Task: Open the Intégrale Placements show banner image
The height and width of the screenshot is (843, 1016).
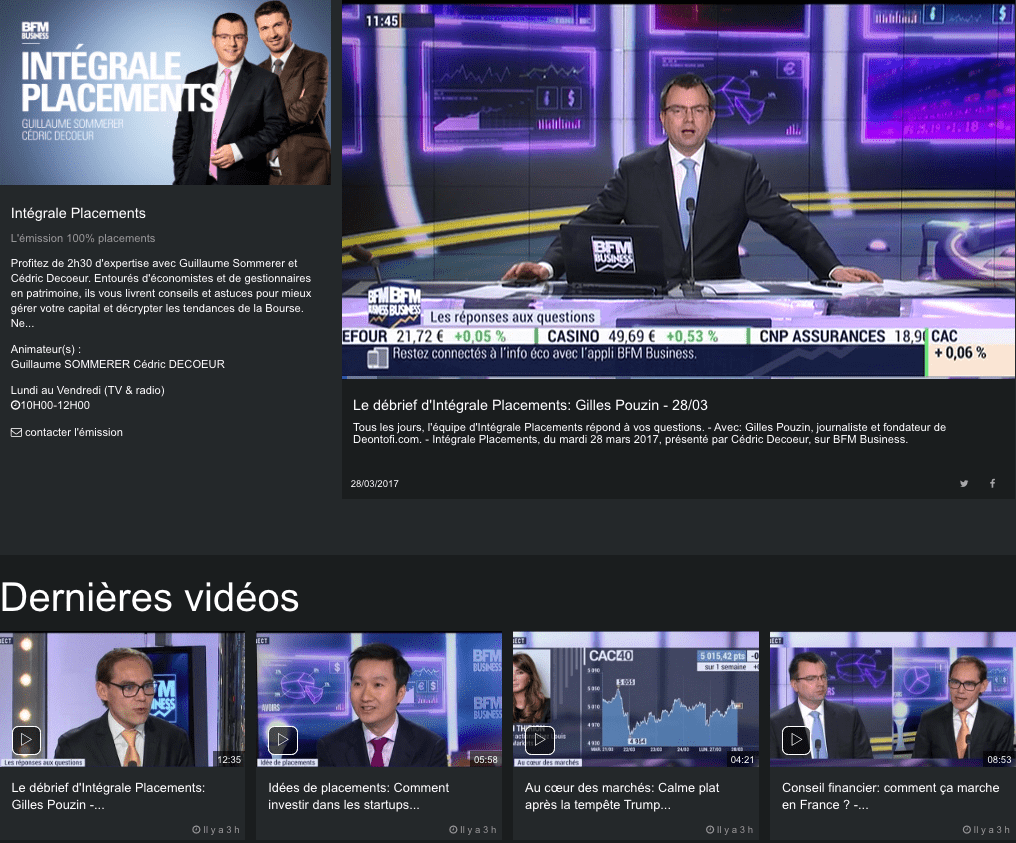Action: [165, 92]
